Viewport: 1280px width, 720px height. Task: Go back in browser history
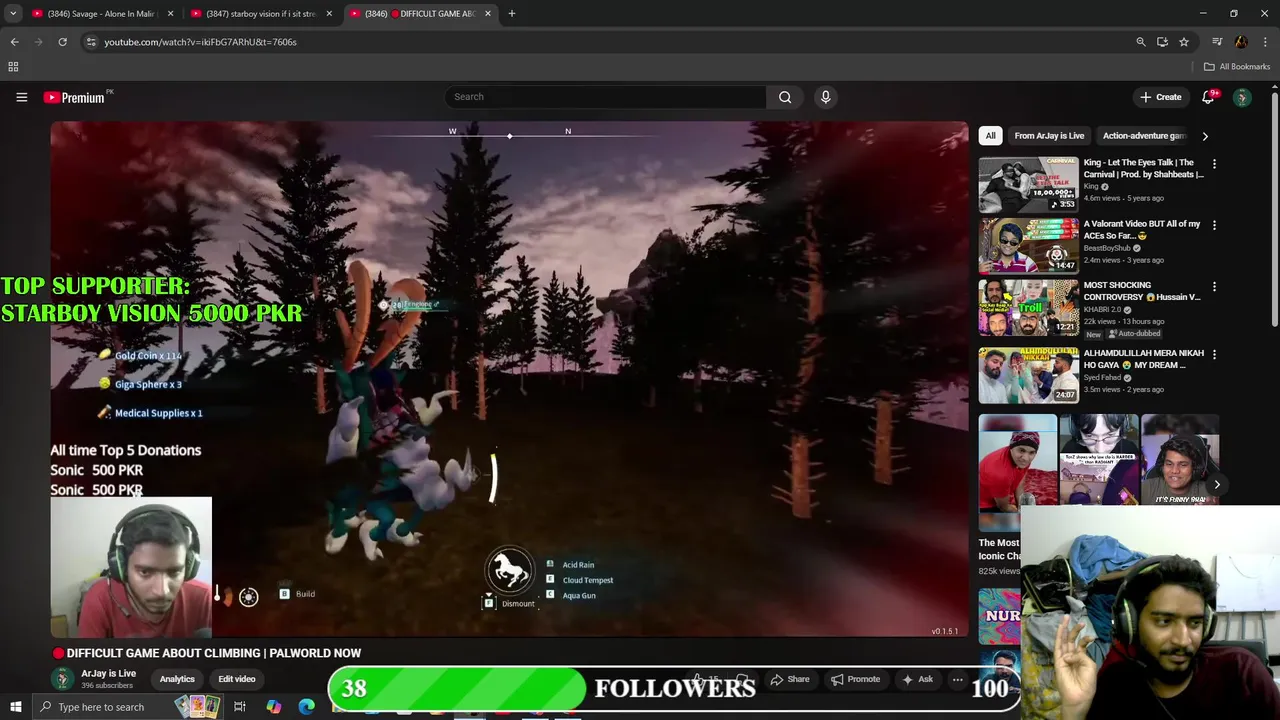pyautogui.click(x=14, y=42)
